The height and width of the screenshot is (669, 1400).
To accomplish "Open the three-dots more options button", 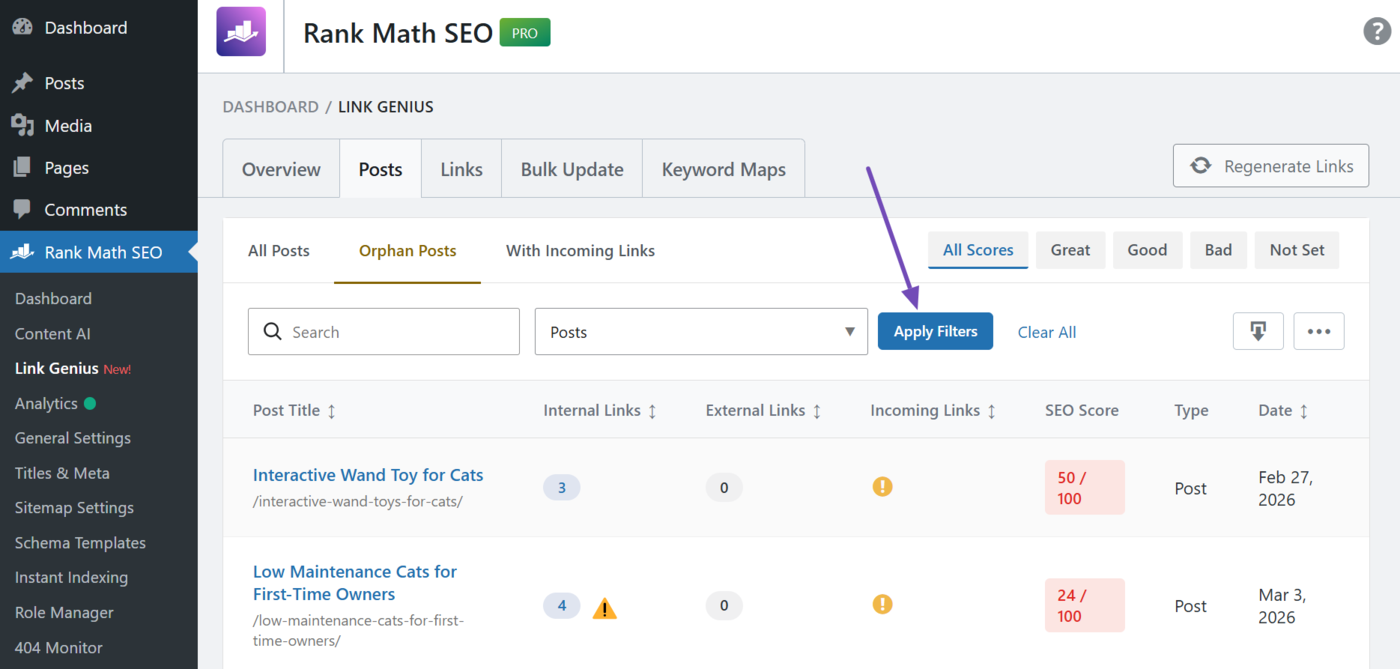I will [x=1319, y=331].
